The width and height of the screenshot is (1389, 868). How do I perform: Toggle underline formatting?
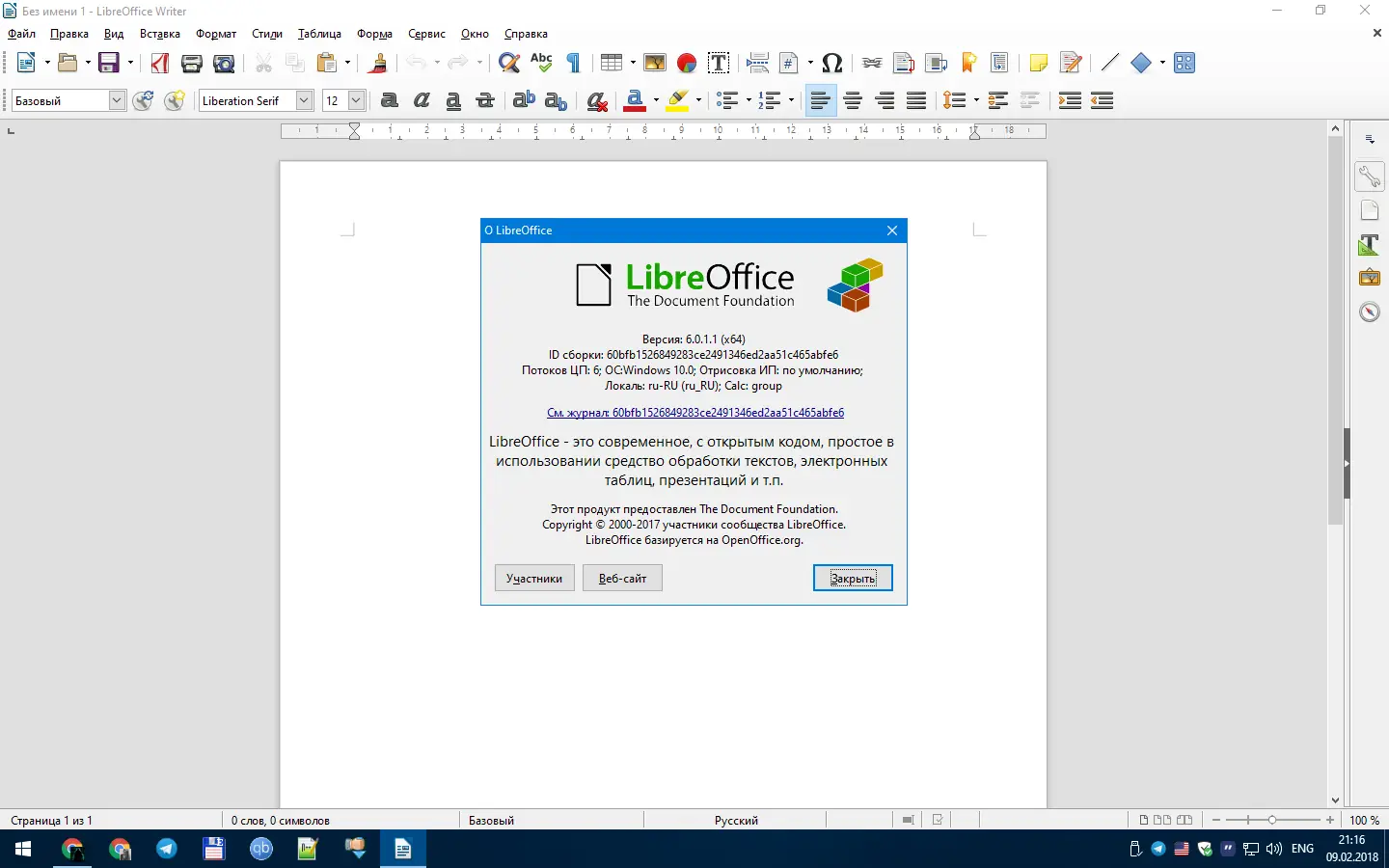coord(453,100)
